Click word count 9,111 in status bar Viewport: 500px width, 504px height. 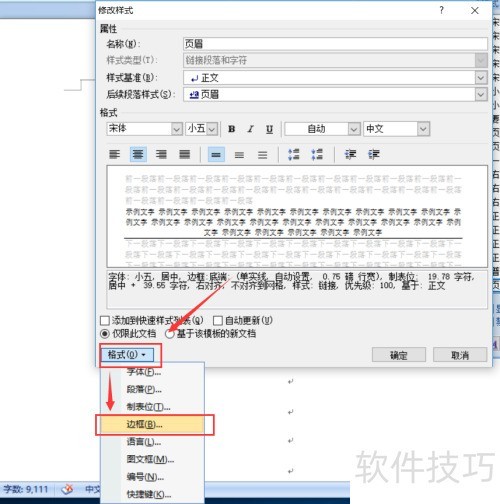pos(26,489)
